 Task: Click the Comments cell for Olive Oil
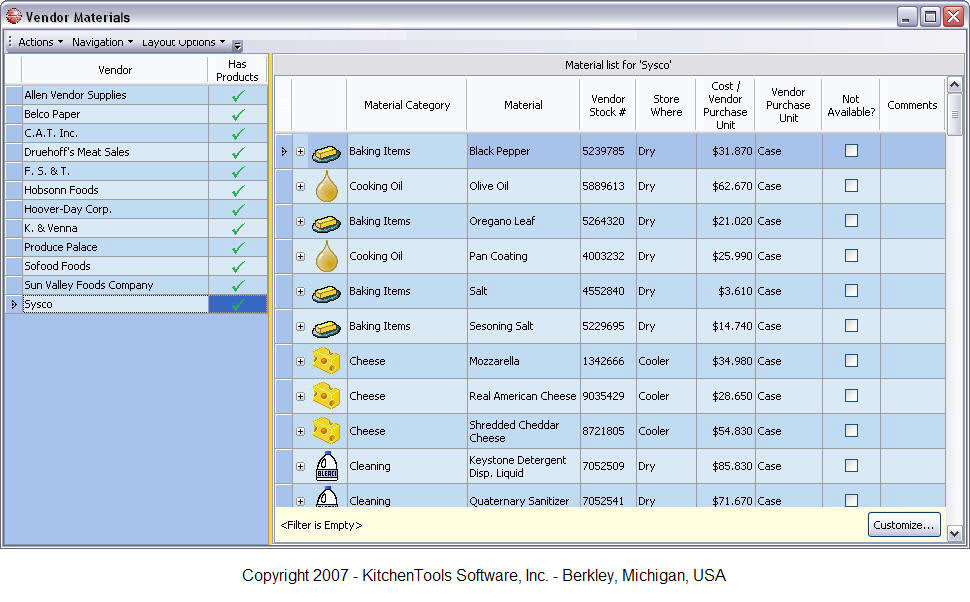912,186
